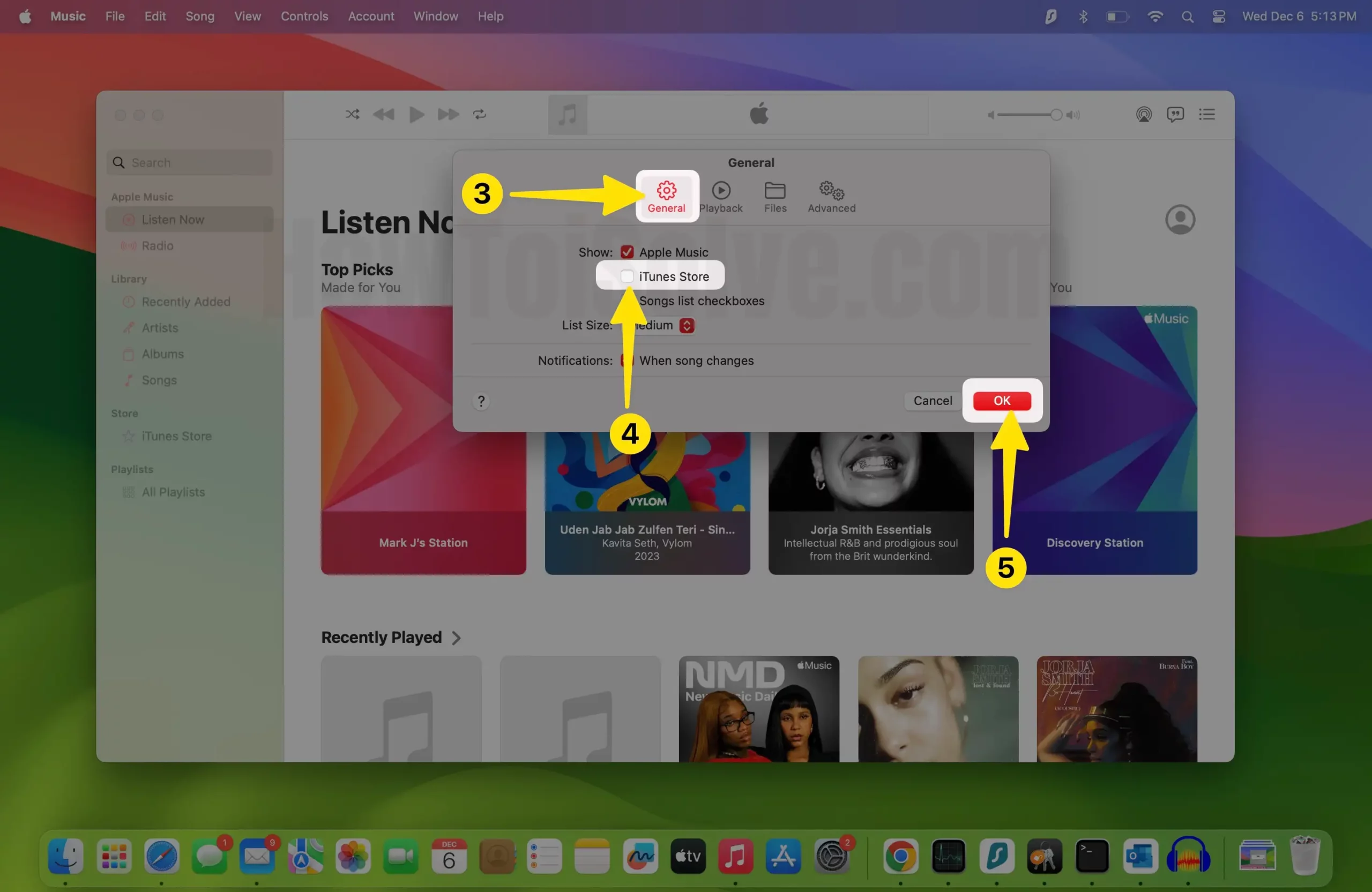Enable Songs list checkboxes option
Image resolution: width=1372 pixels, height=892 pixels.
coord(626,301)
